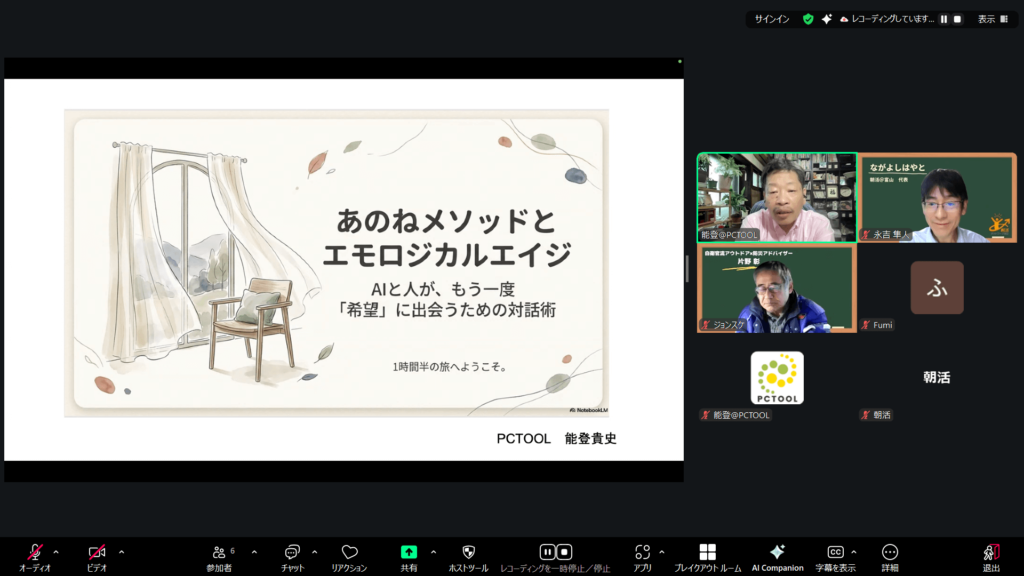Open リアクション heart reactions
The image size is (1024, 576).
(x=349, y=552)
